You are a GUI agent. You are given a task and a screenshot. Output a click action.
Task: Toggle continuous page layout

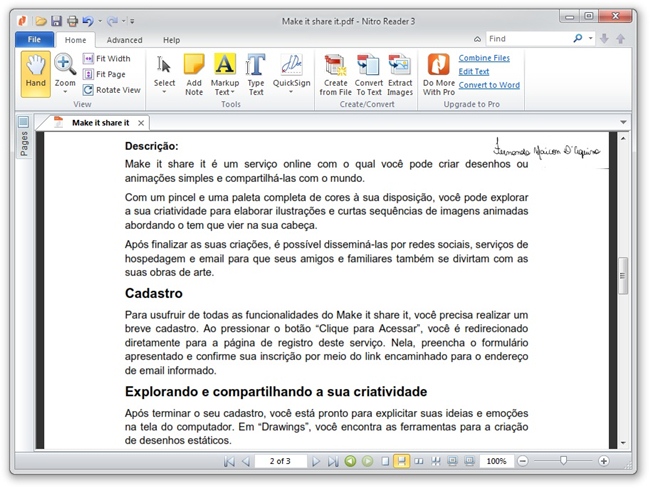coord(401,461)
